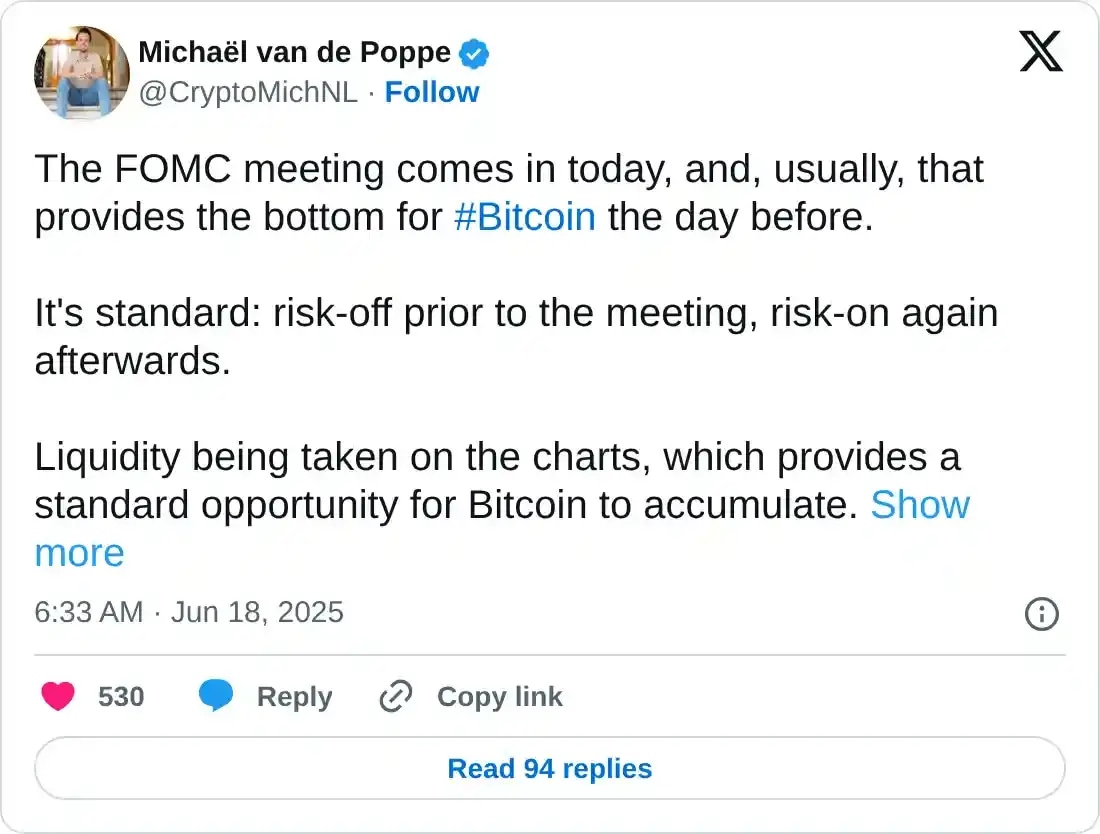1100x834 pixels.
Task: Click the Copy link text label
Action: coord(499,696)
